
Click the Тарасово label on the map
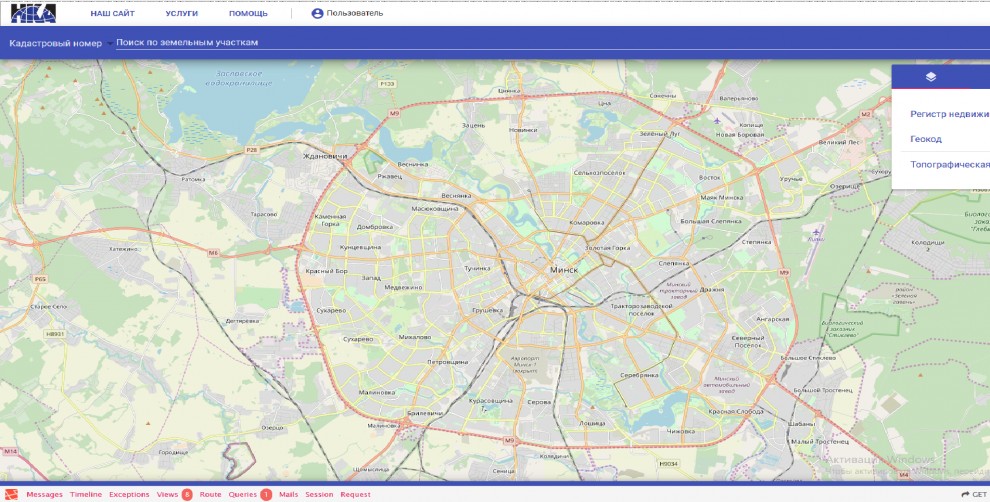[263, 215]
